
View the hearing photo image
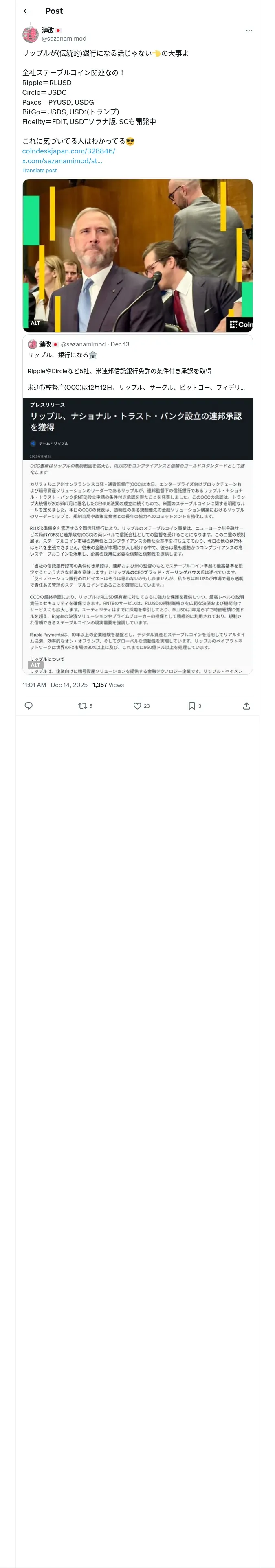pyautogui.click(x=137, y=255)
